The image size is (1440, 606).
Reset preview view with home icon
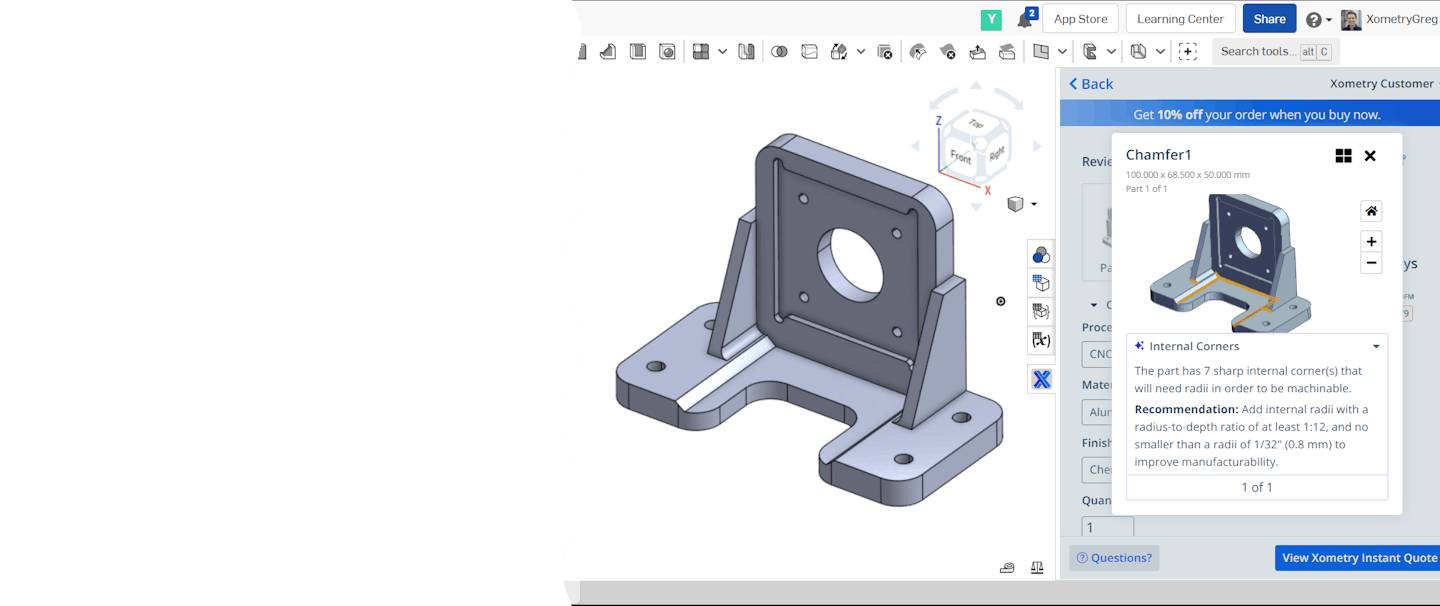1371,211
